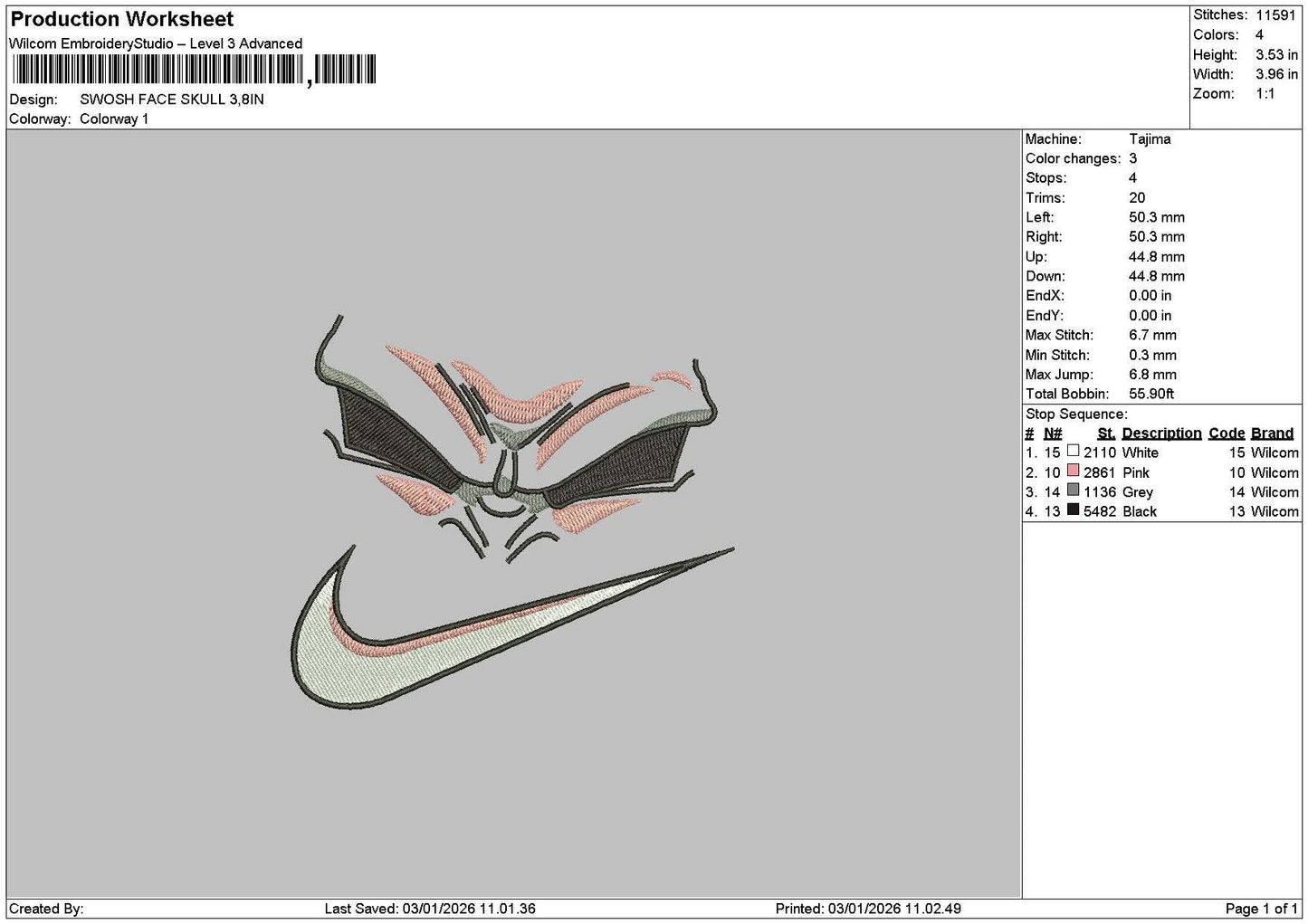Click thread code "5482" in Black row
The image size is (1308, 924).
(x=1100, y=512)
